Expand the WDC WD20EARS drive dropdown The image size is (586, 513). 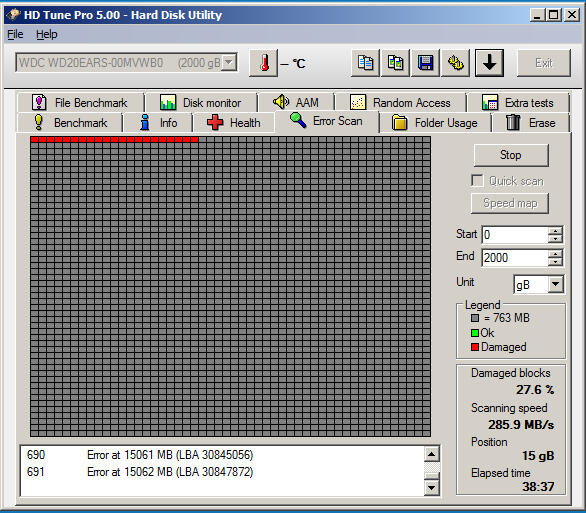click(229, 62)
